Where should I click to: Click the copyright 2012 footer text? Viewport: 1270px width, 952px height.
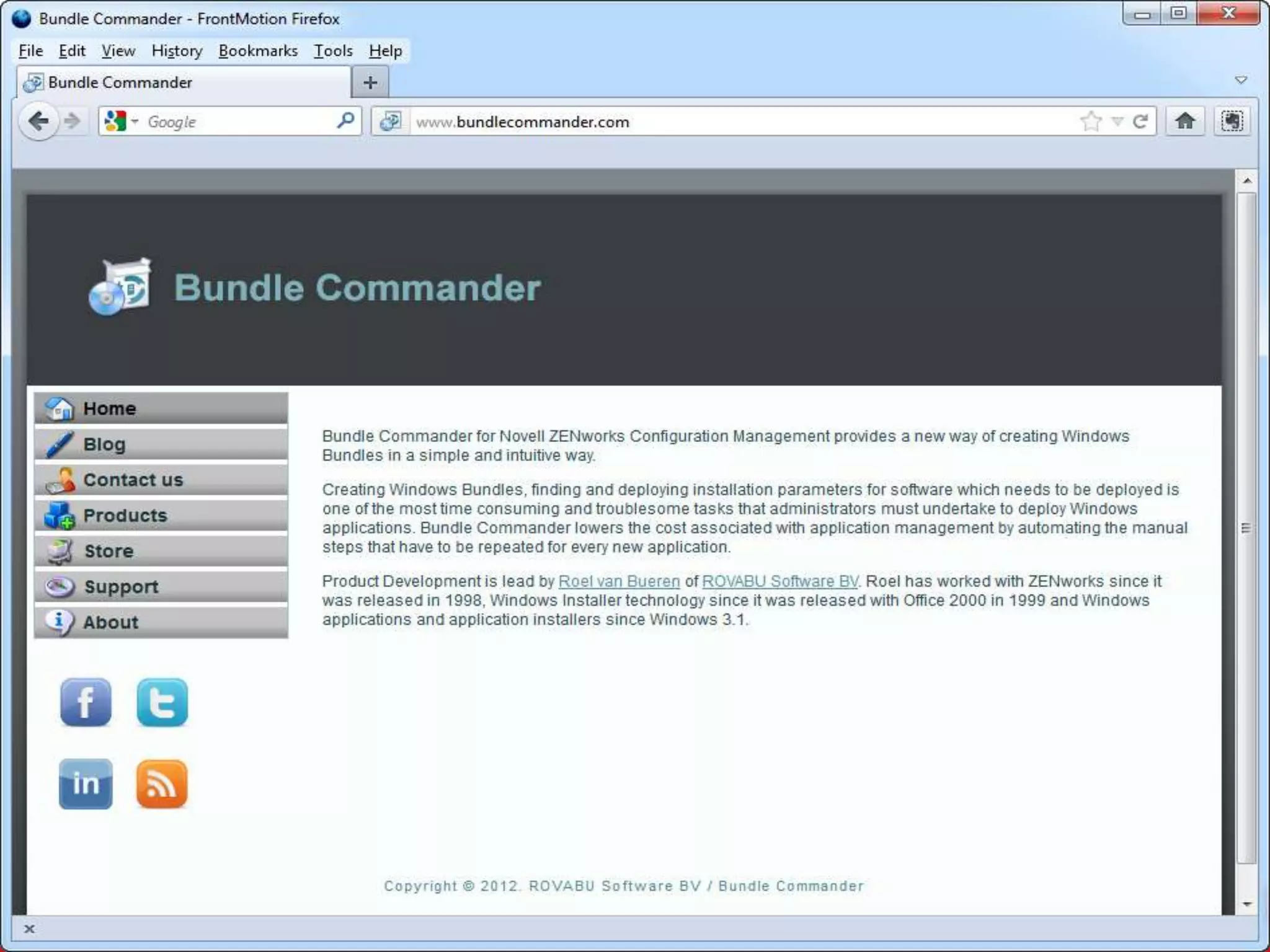(x=624, y=886)
